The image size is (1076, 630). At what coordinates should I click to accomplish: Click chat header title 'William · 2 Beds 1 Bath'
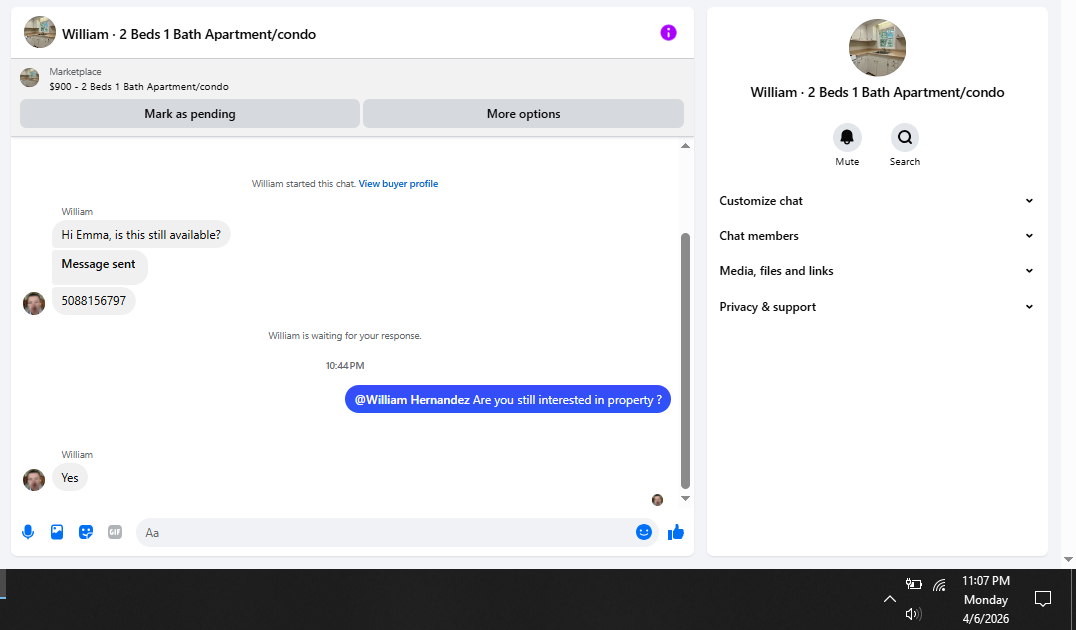point(189,34)
